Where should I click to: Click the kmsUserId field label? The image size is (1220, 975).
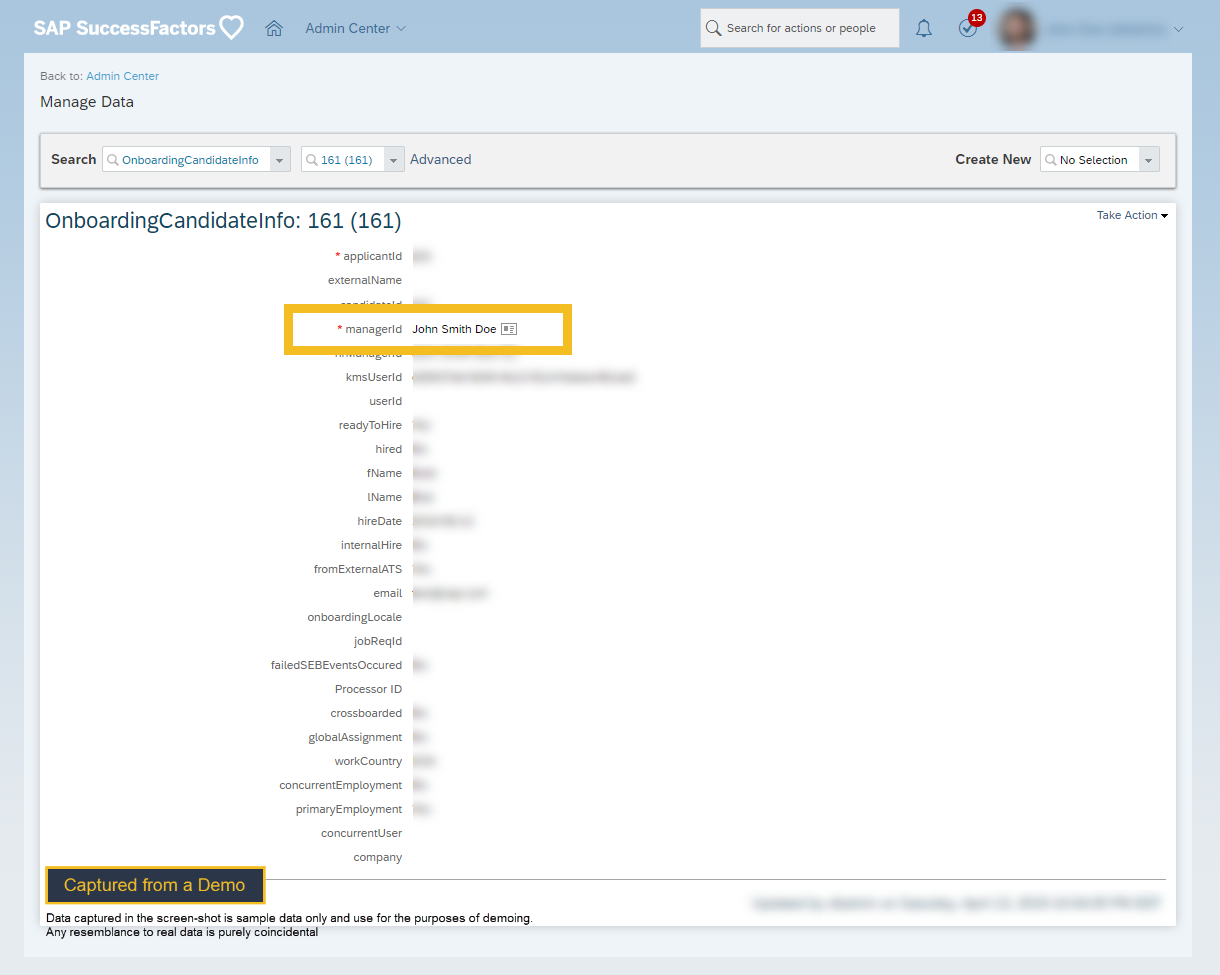374,377
